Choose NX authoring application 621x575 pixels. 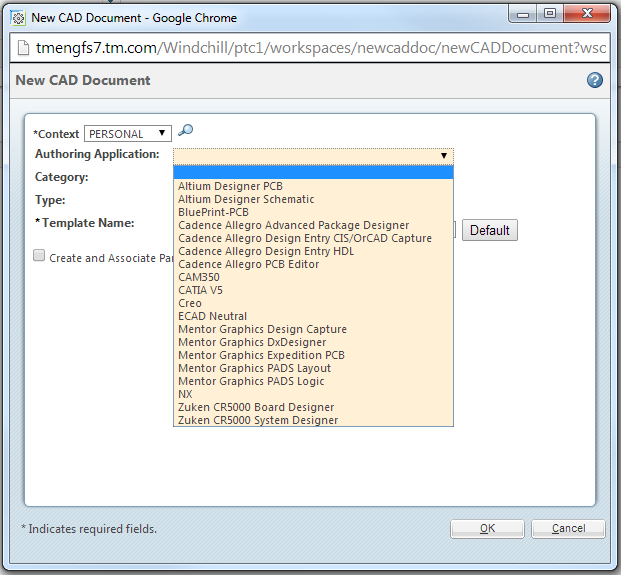tap(313, 394)
